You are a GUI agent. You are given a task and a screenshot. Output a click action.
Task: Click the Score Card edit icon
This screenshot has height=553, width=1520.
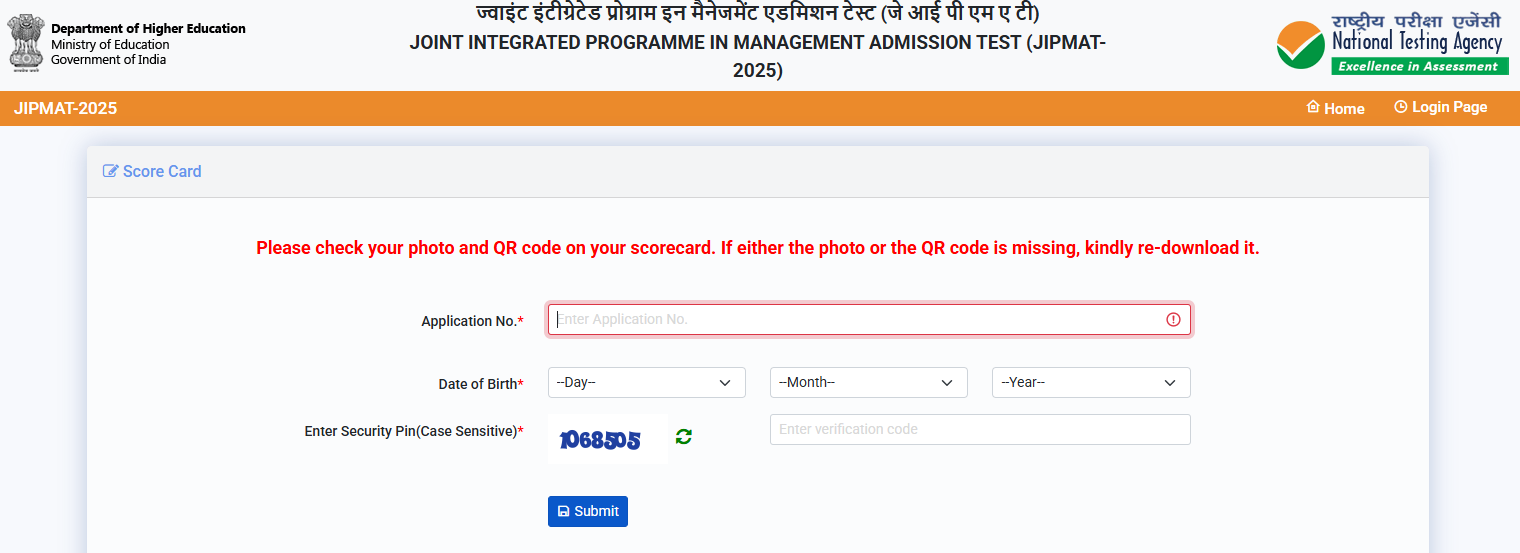(110, 171)
